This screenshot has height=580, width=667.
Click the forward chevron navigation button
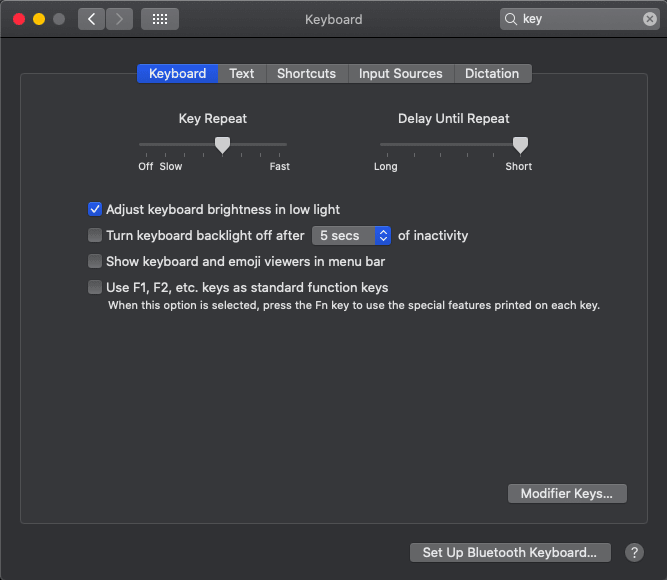(x=119, y=19)
